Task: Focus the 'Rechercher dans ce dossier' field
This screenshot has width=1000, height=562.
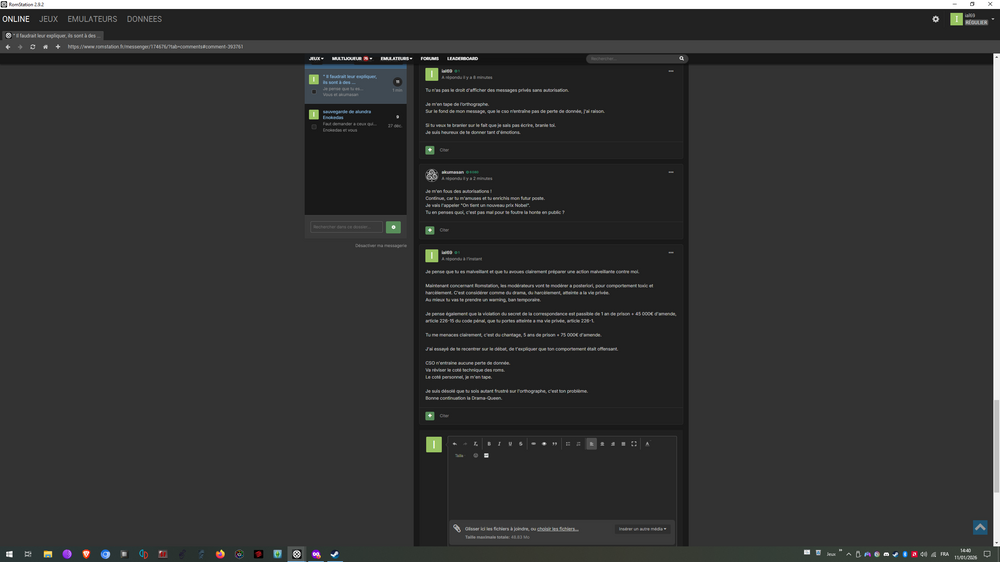Action: 346,227
